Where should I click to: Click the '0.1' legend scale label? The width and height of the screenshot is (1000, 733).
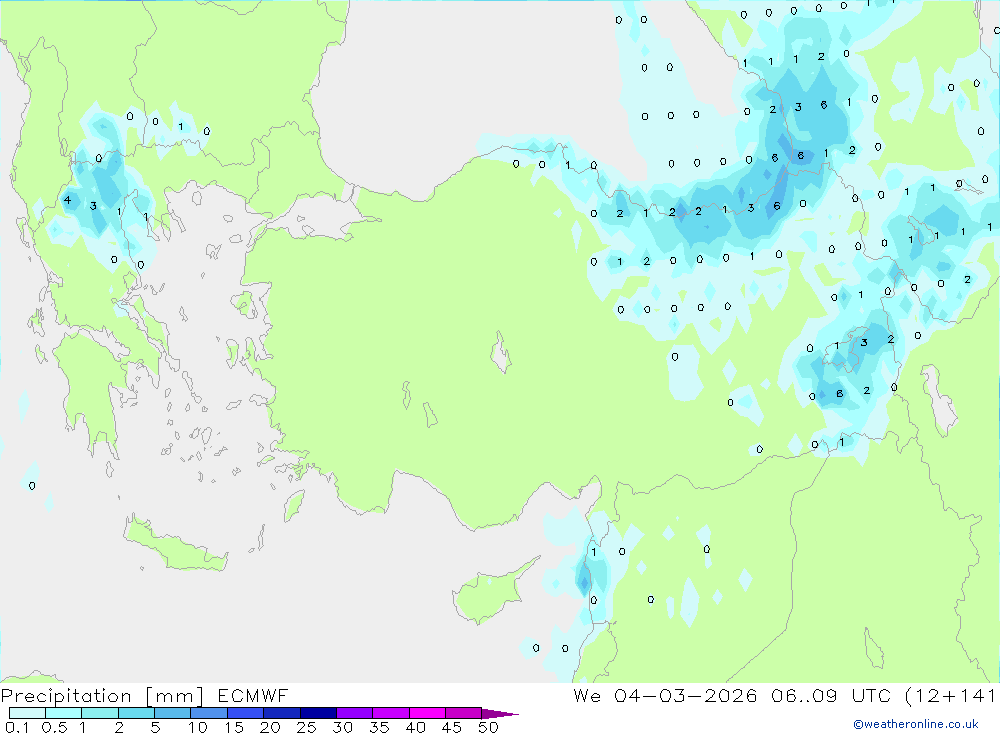pos(17,727)
